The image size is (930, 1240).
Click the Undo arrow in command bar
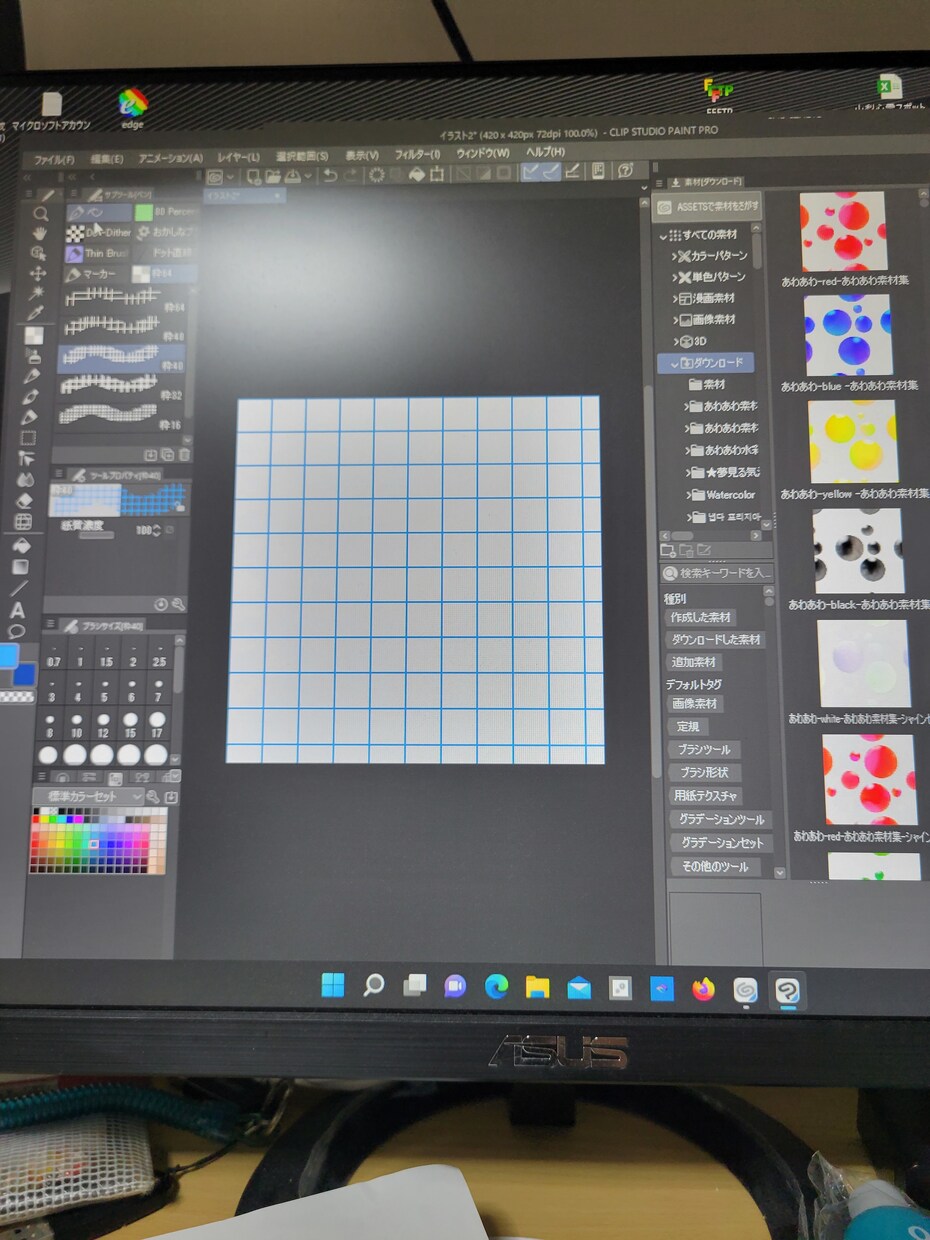330,174
